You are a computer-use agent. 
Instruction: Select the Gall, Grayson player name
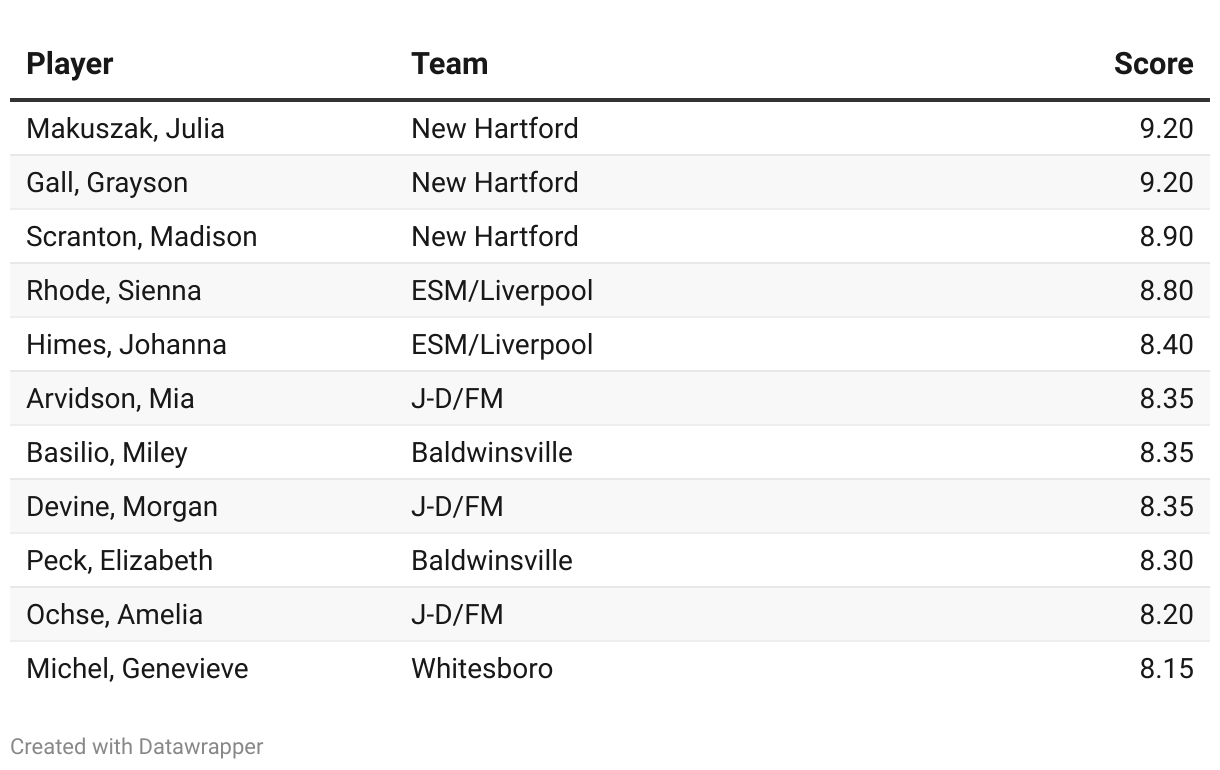point(107,183)
